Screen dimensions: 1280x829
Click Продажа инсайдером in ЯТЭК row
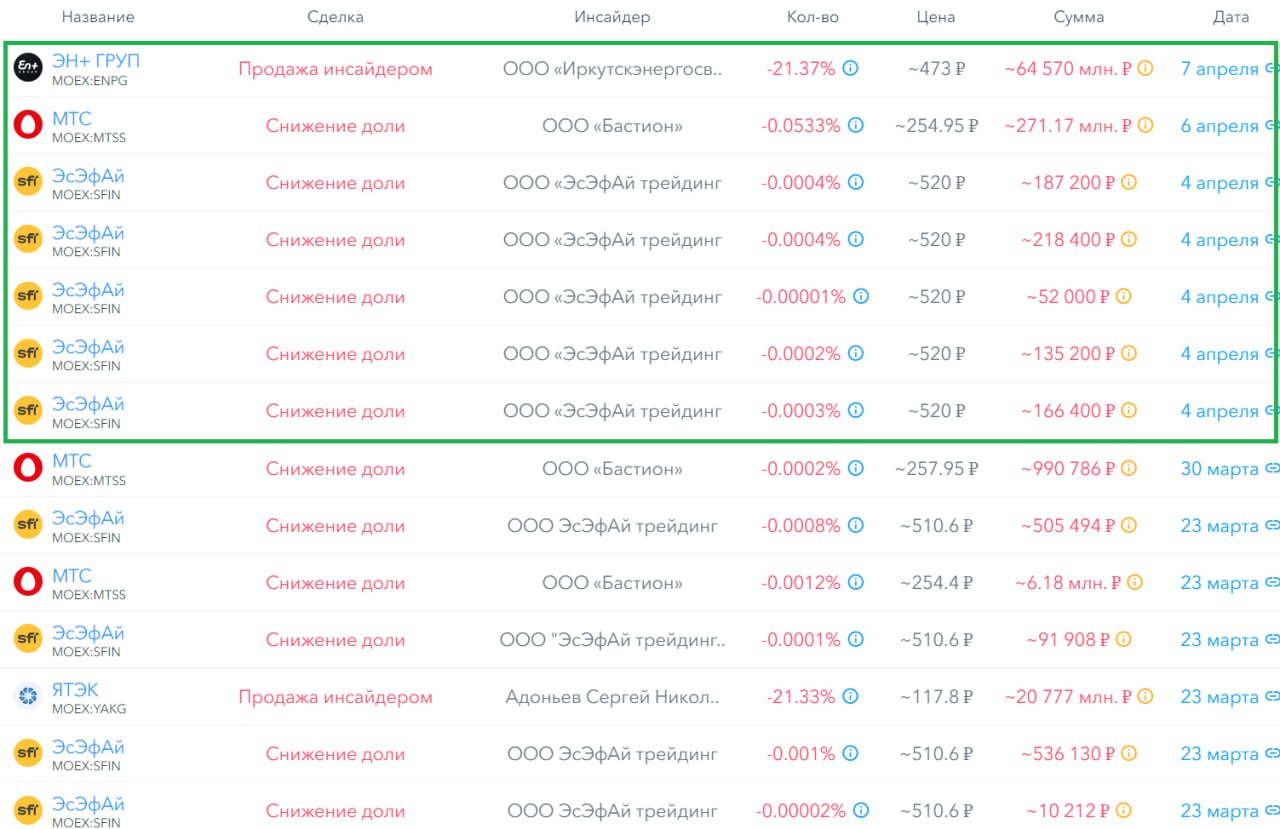tap(335, 697)
